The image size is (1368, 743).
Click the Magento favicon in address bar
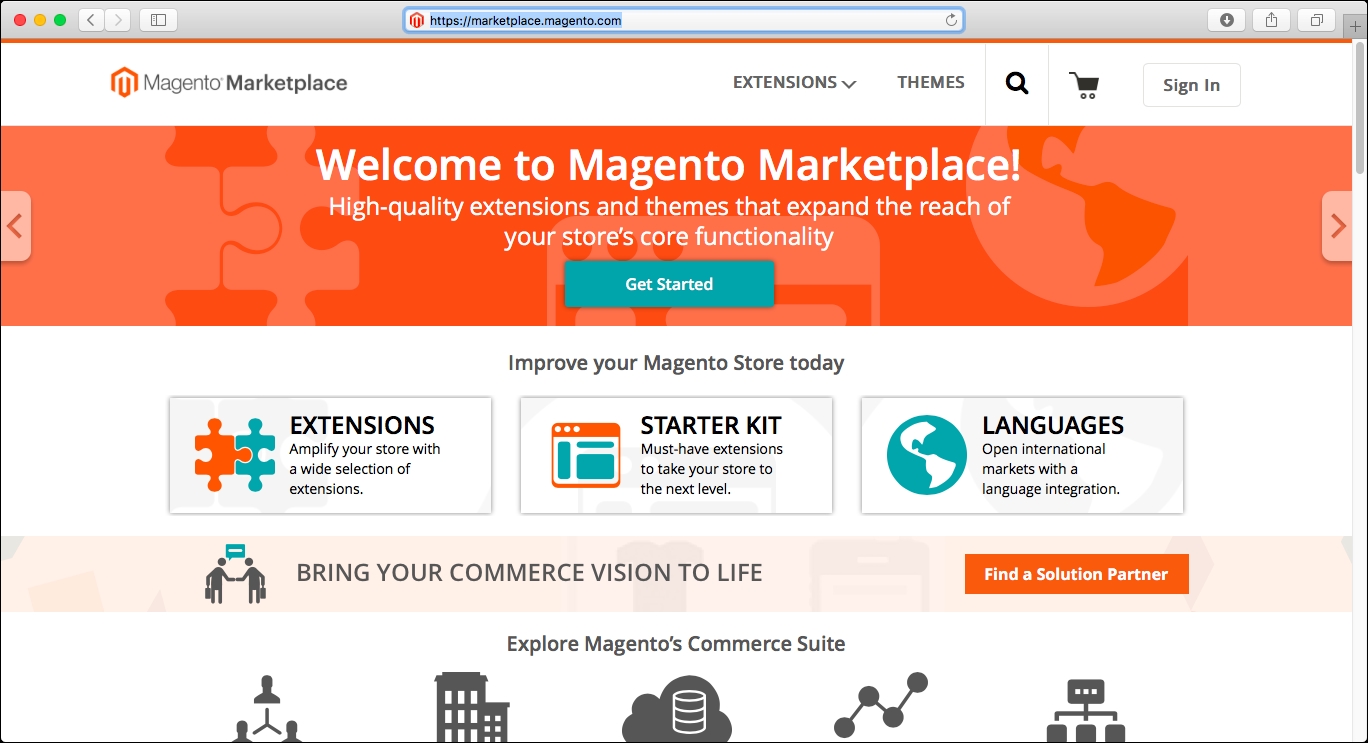(x=417, y=20)
